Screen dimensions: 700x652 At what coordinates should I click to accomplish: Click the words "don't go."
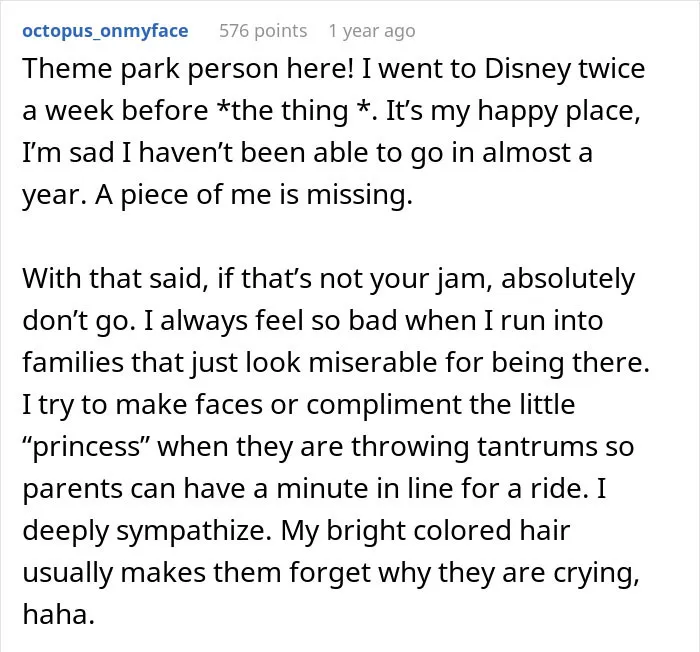(78, 321)
